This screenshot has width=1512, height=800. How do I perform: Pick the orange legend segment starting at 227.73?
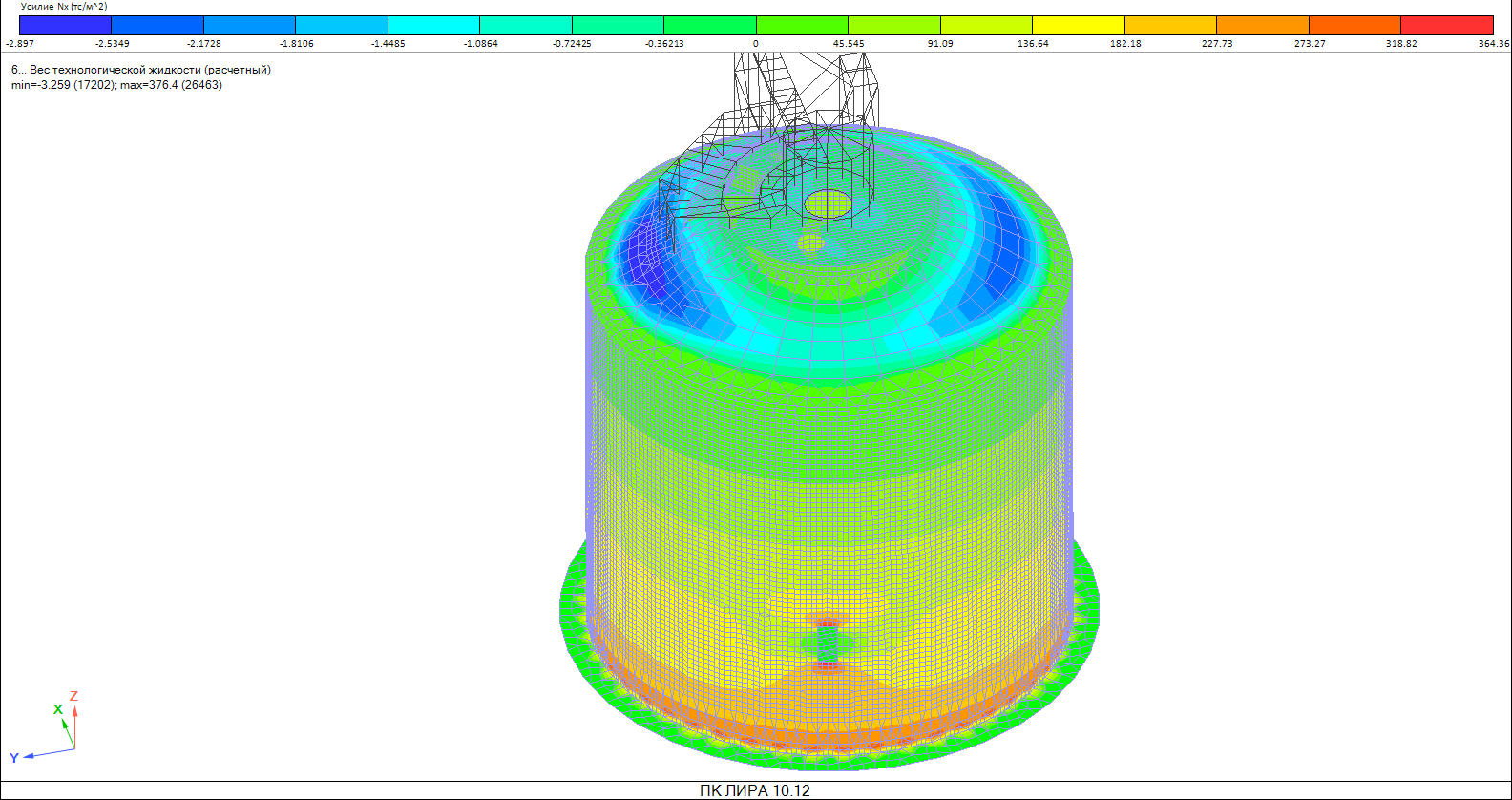click(1262, 25)
